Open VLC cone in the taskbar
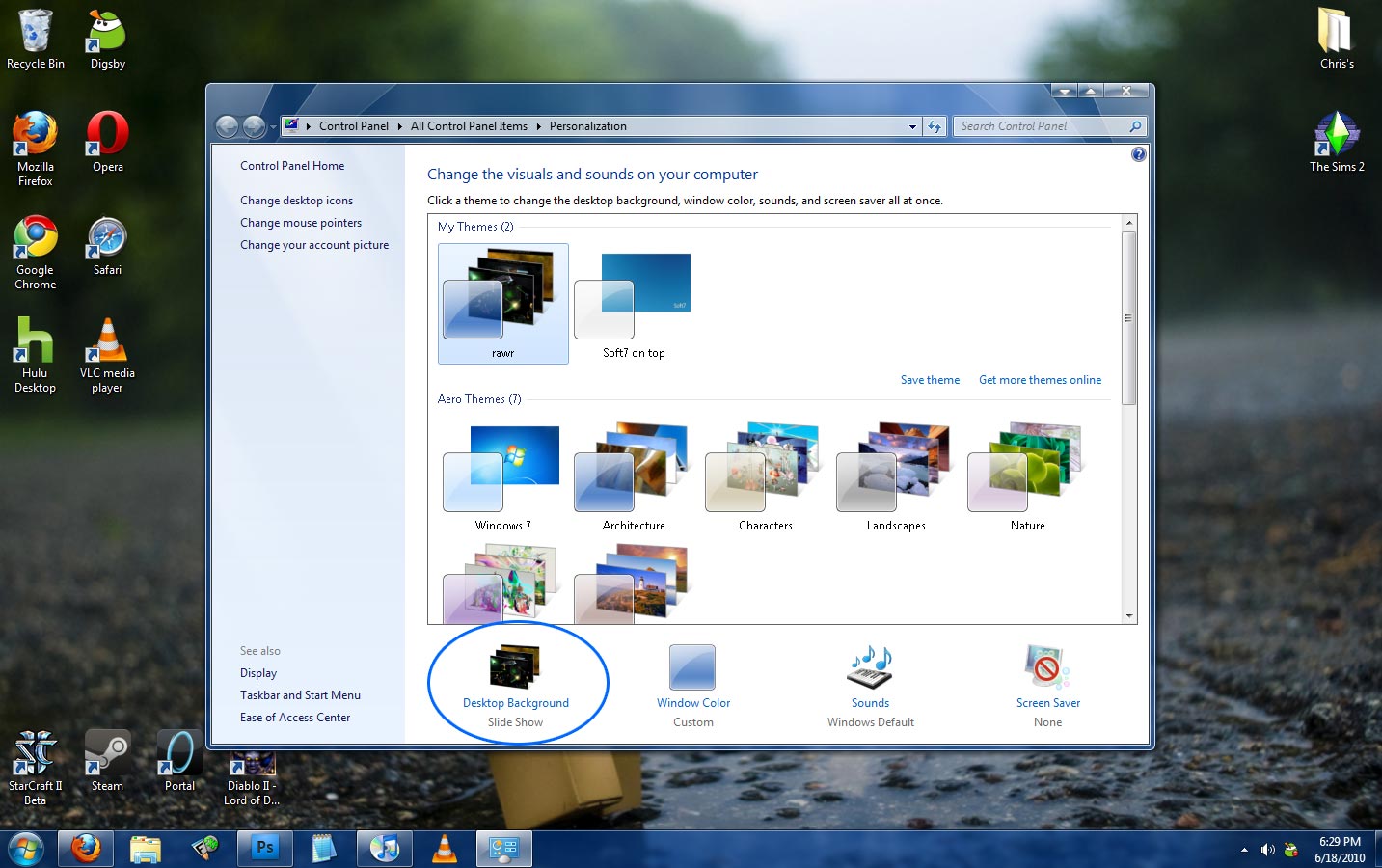 click(444, 849)
